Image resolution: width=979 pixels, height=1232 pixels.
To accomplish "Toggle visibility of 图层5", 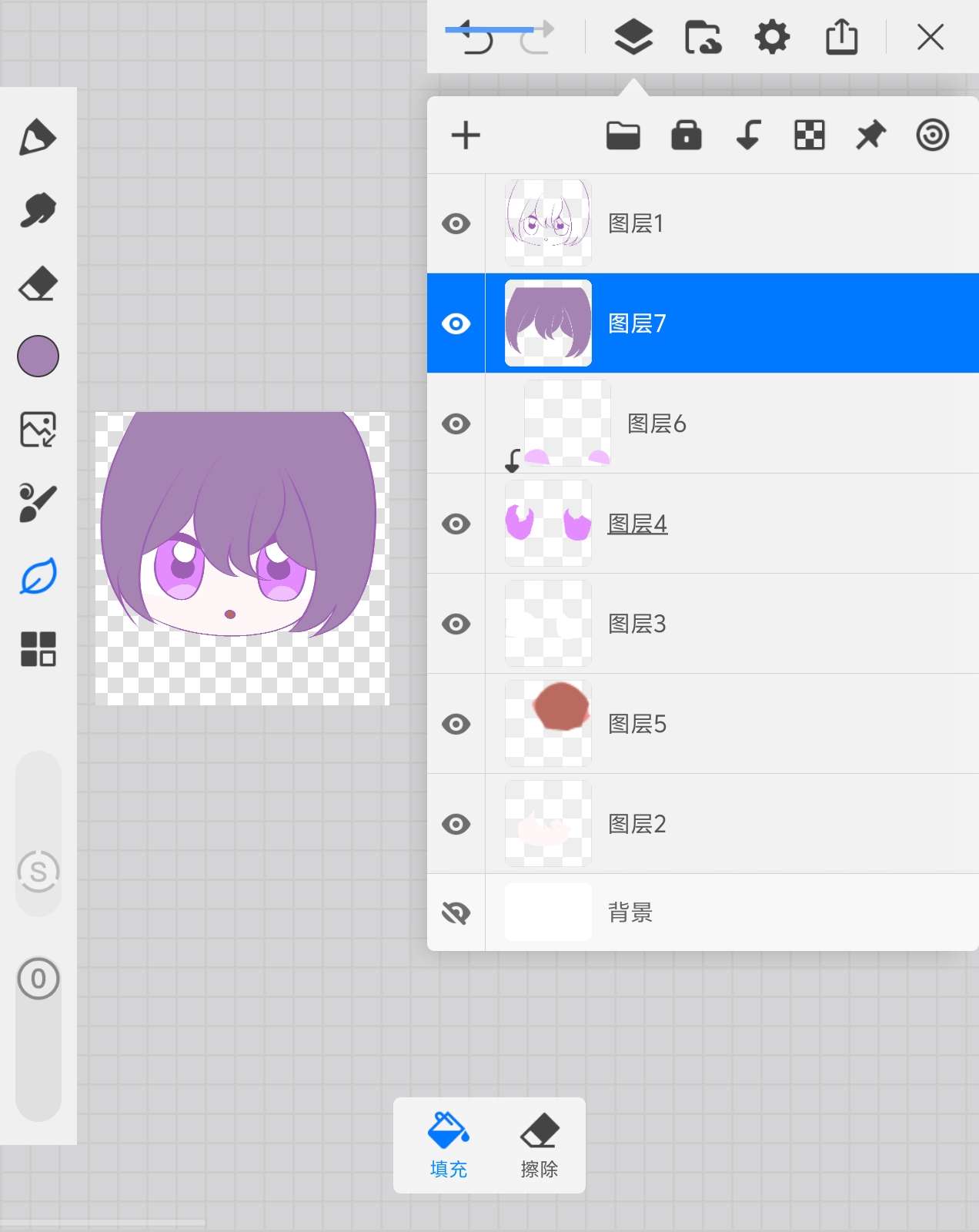I will pyautogui.click(x=456, y=725).
